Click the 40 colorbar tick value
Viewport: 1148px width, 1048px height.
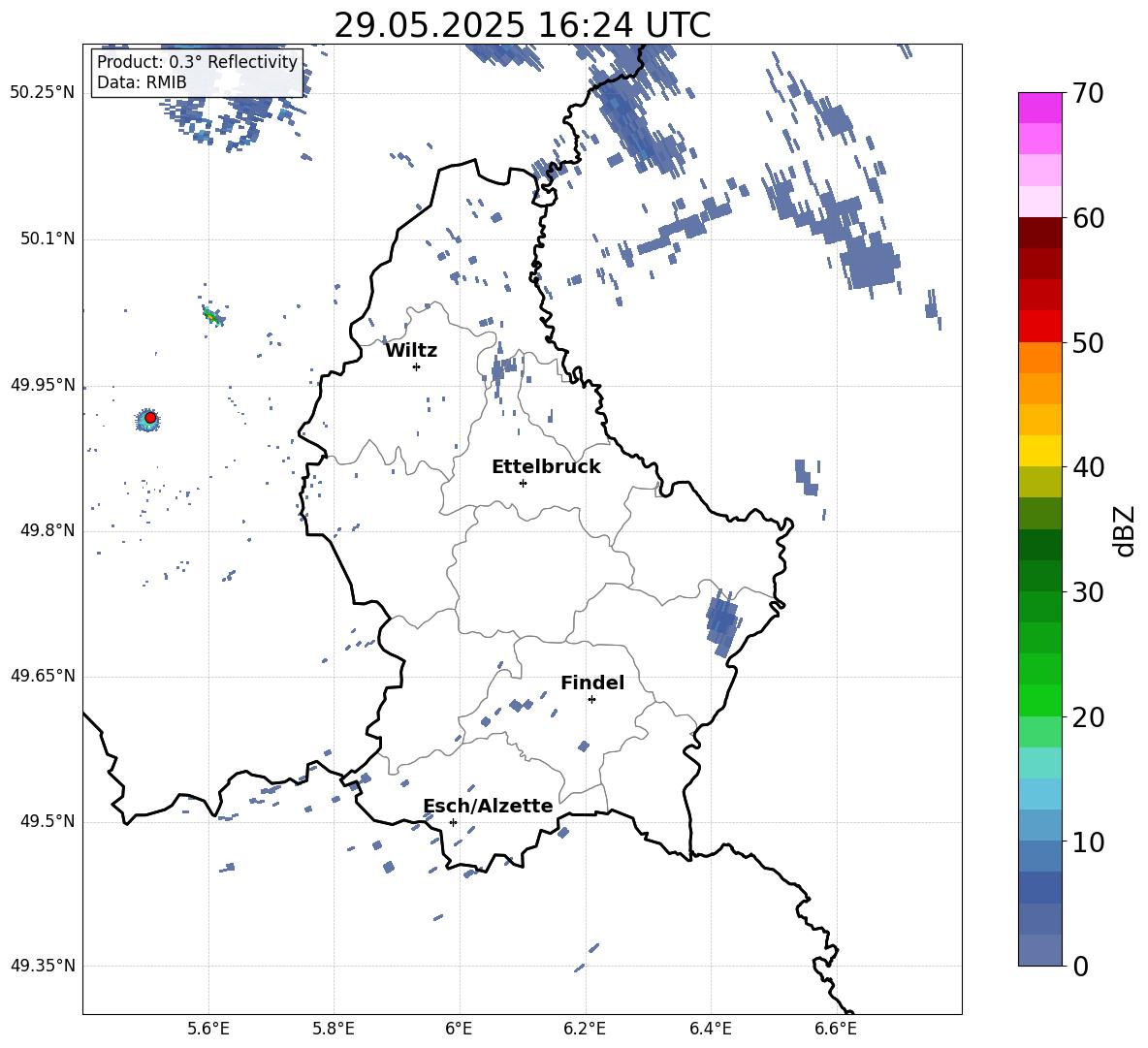tap(1088, 467)
